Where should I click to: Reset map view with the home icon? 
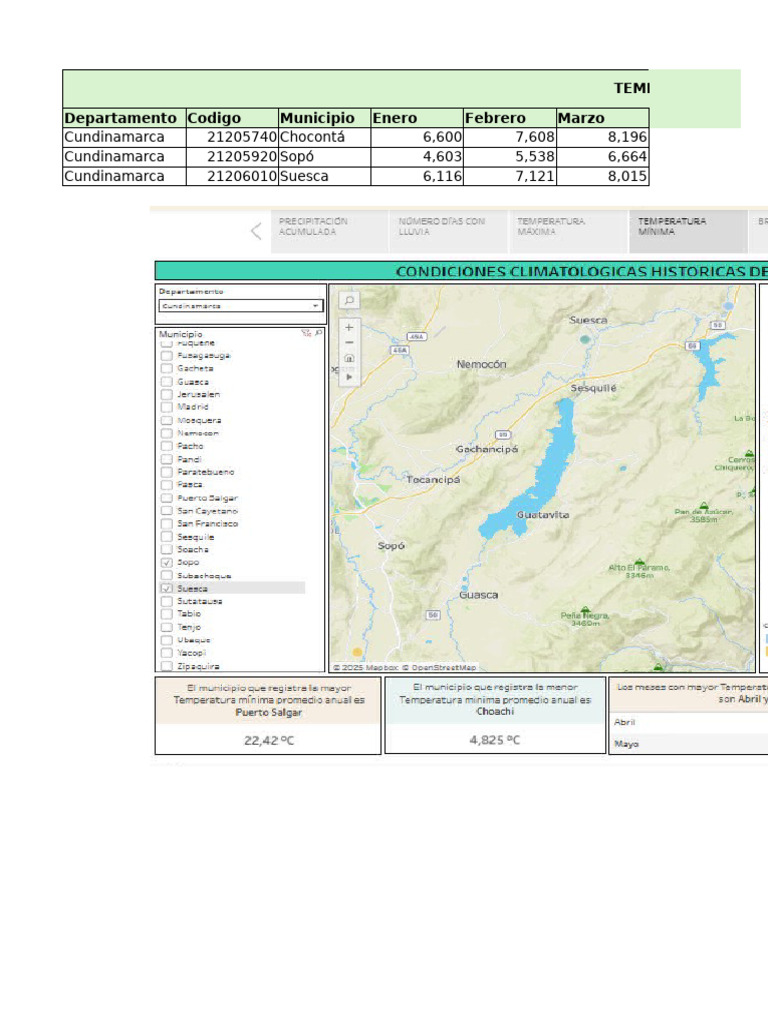tap(349, 359)
